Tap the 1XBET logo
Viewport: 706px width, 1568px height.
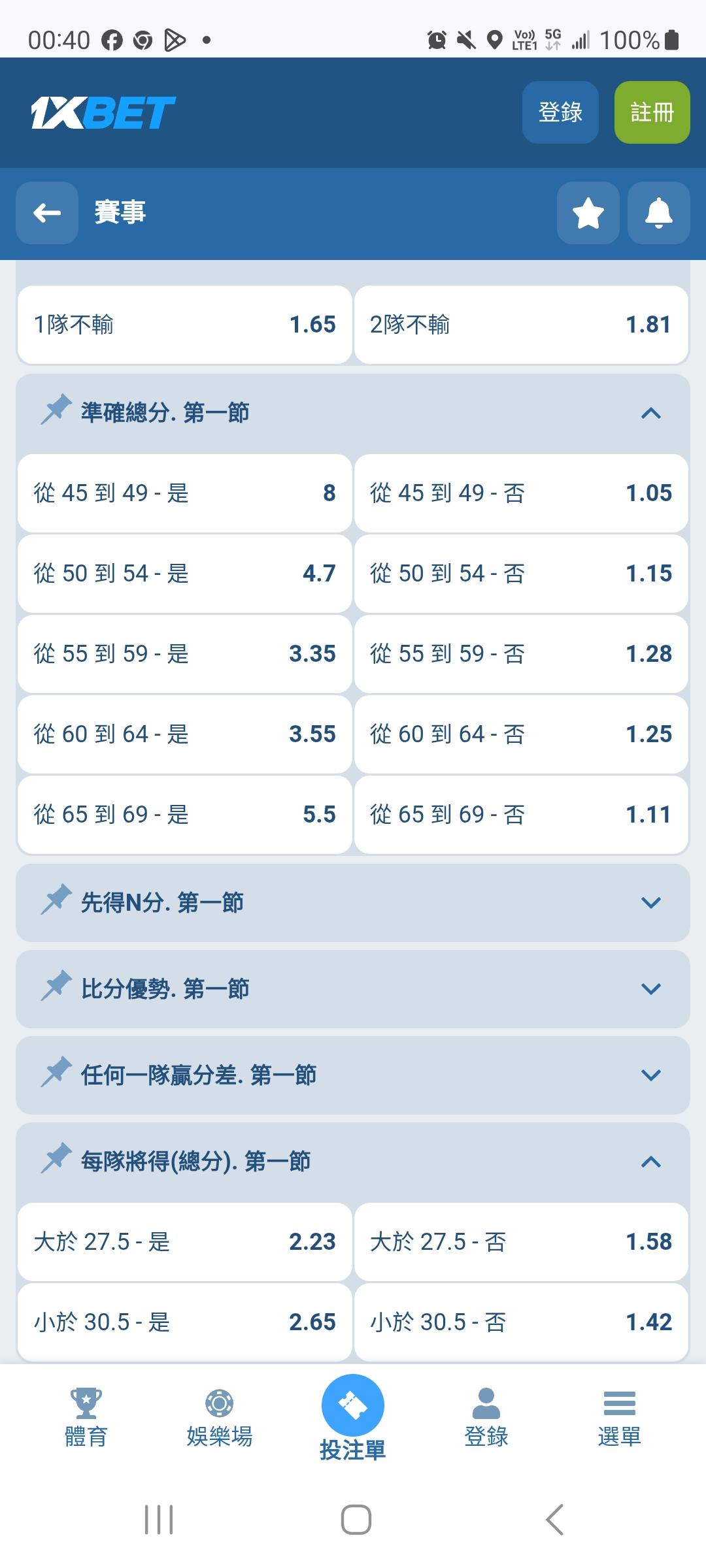pos(103,112)
